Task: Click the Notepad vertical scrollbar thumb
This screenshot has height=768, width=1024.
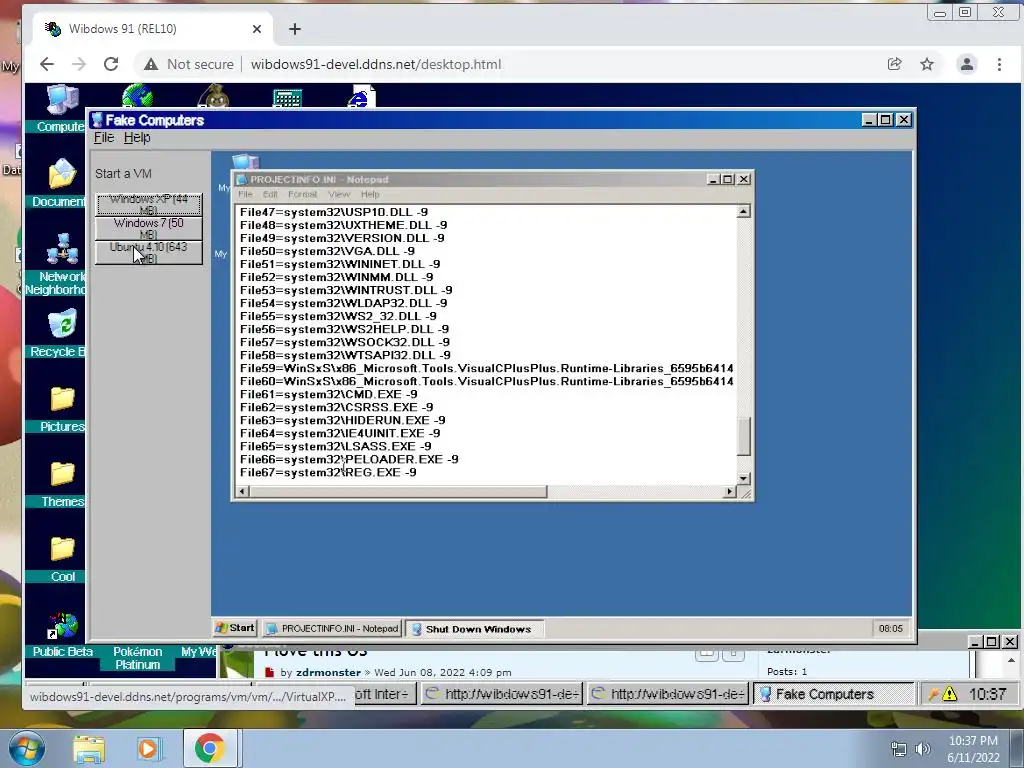Action: (743, 436)
